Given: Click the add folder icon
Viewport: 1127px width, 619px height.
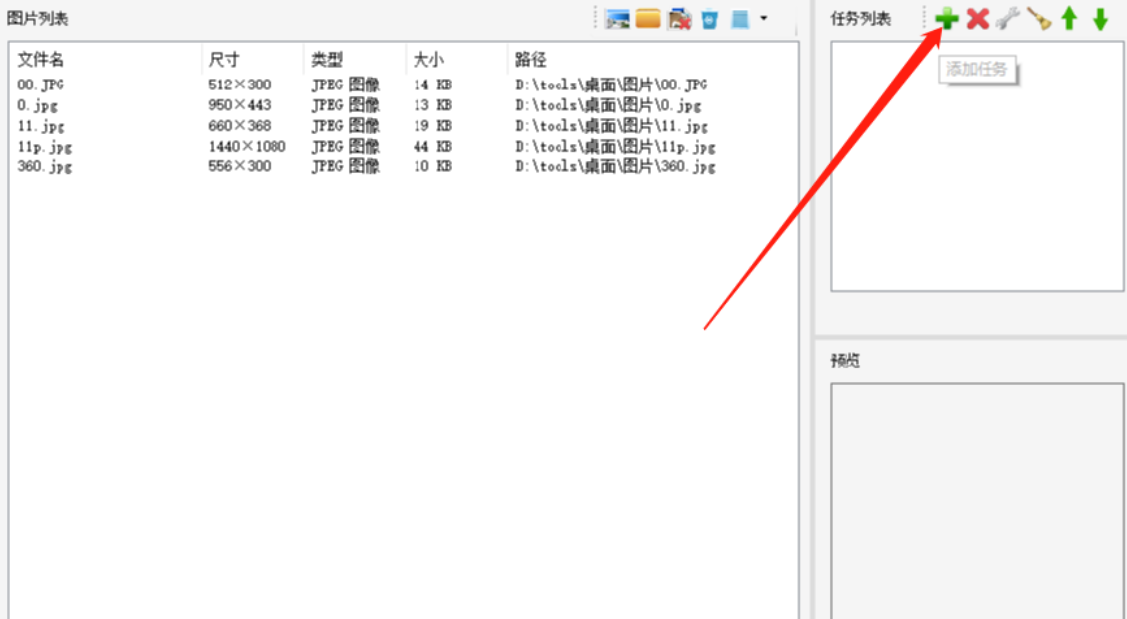Looking at the screenshot, I should (x=648, y=19).
